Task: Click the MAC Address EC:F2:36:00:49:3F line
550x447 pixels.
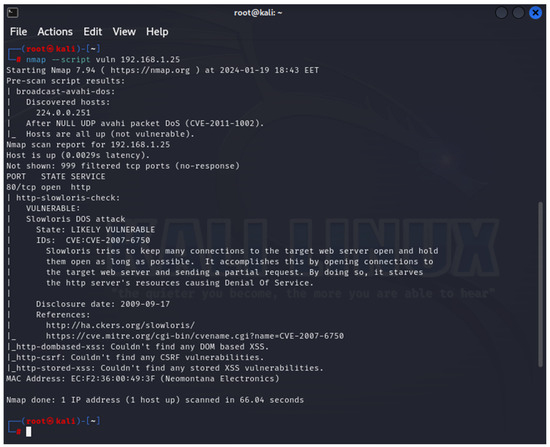Action: click(143, 379)
